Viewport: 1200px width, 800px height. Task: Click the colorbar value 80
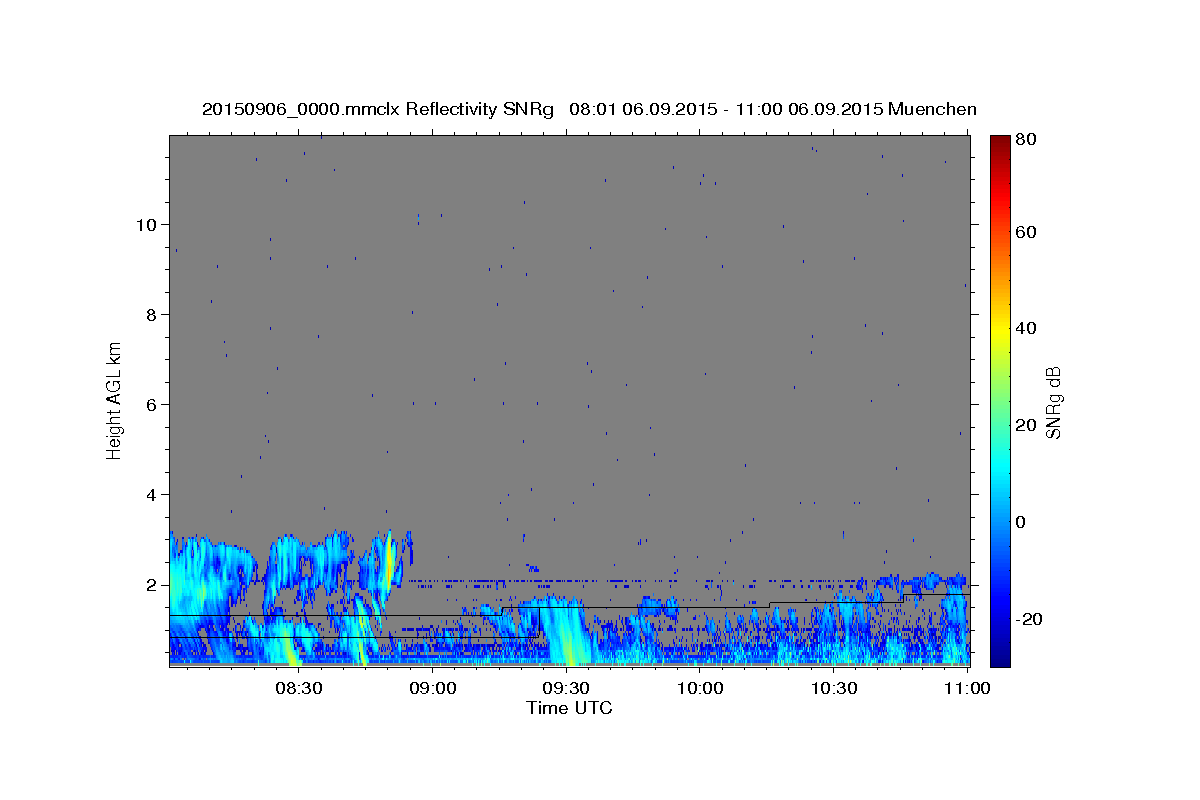pyautogui.click(x=1026, y=140)
